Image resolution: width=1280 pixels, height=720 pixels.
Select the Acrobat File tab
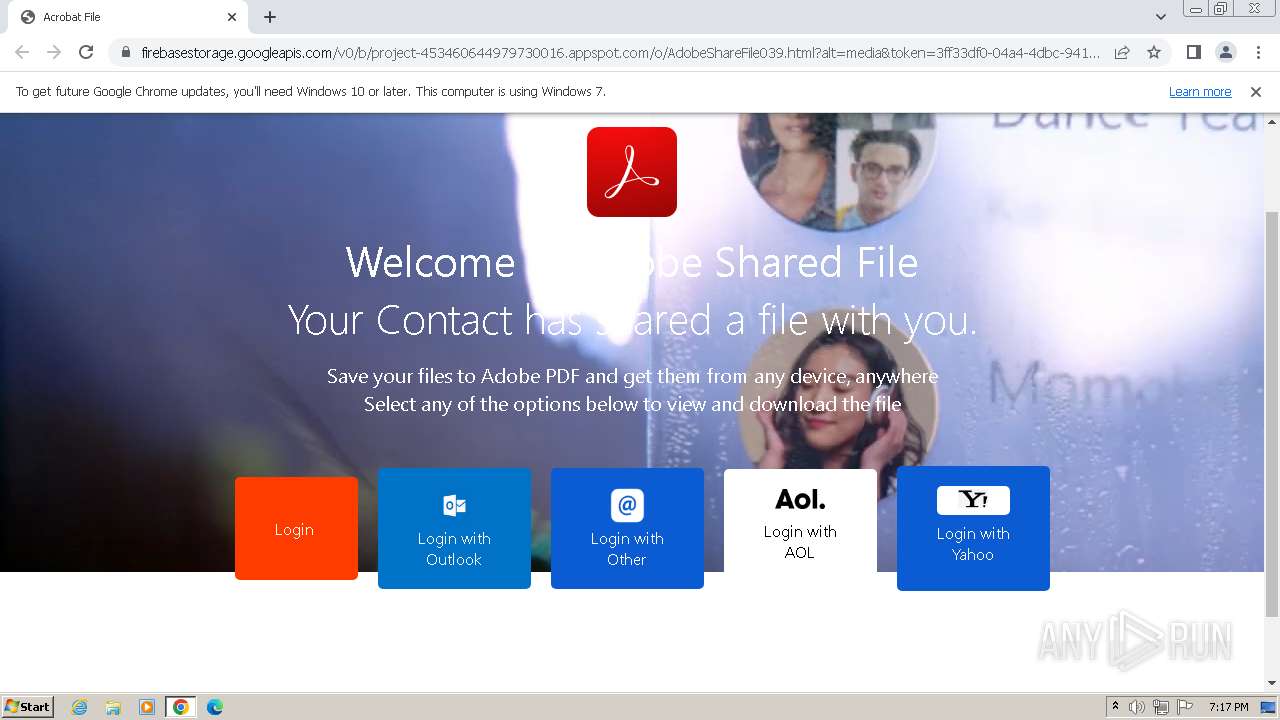tap(128, 17)
